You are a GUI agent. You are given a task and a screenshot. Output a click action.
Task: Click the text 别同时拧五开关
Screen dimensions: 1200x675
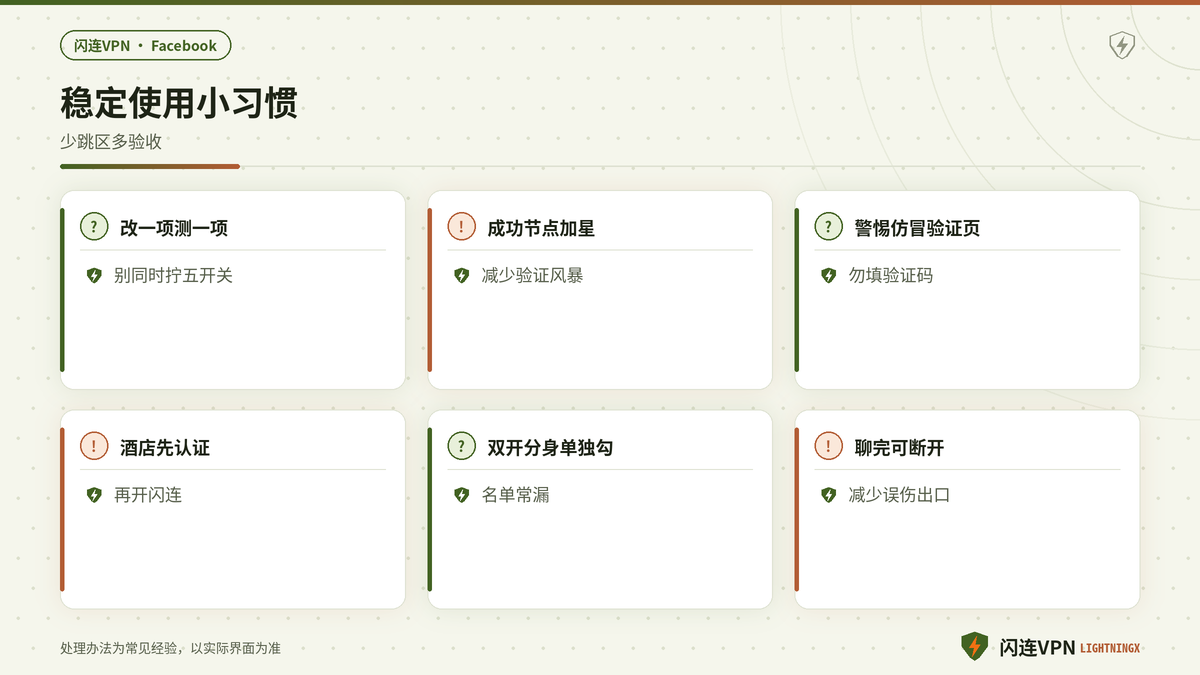tap(173, 275)
